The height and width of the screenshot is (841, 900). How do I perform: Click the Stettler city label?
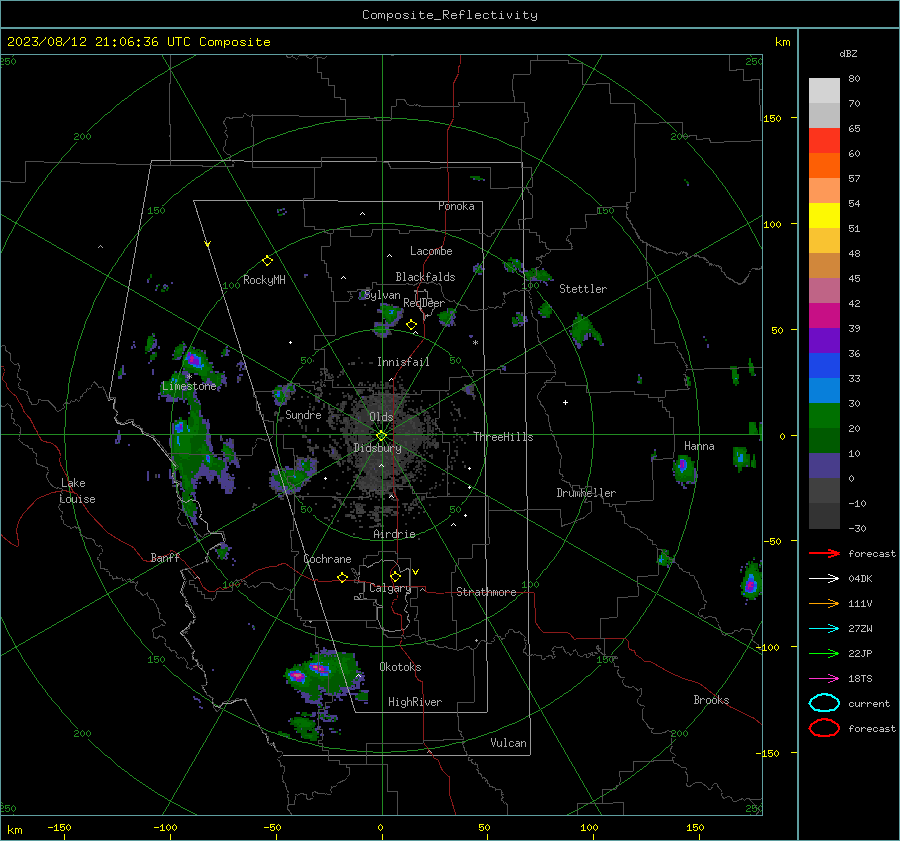click(583, 289)
